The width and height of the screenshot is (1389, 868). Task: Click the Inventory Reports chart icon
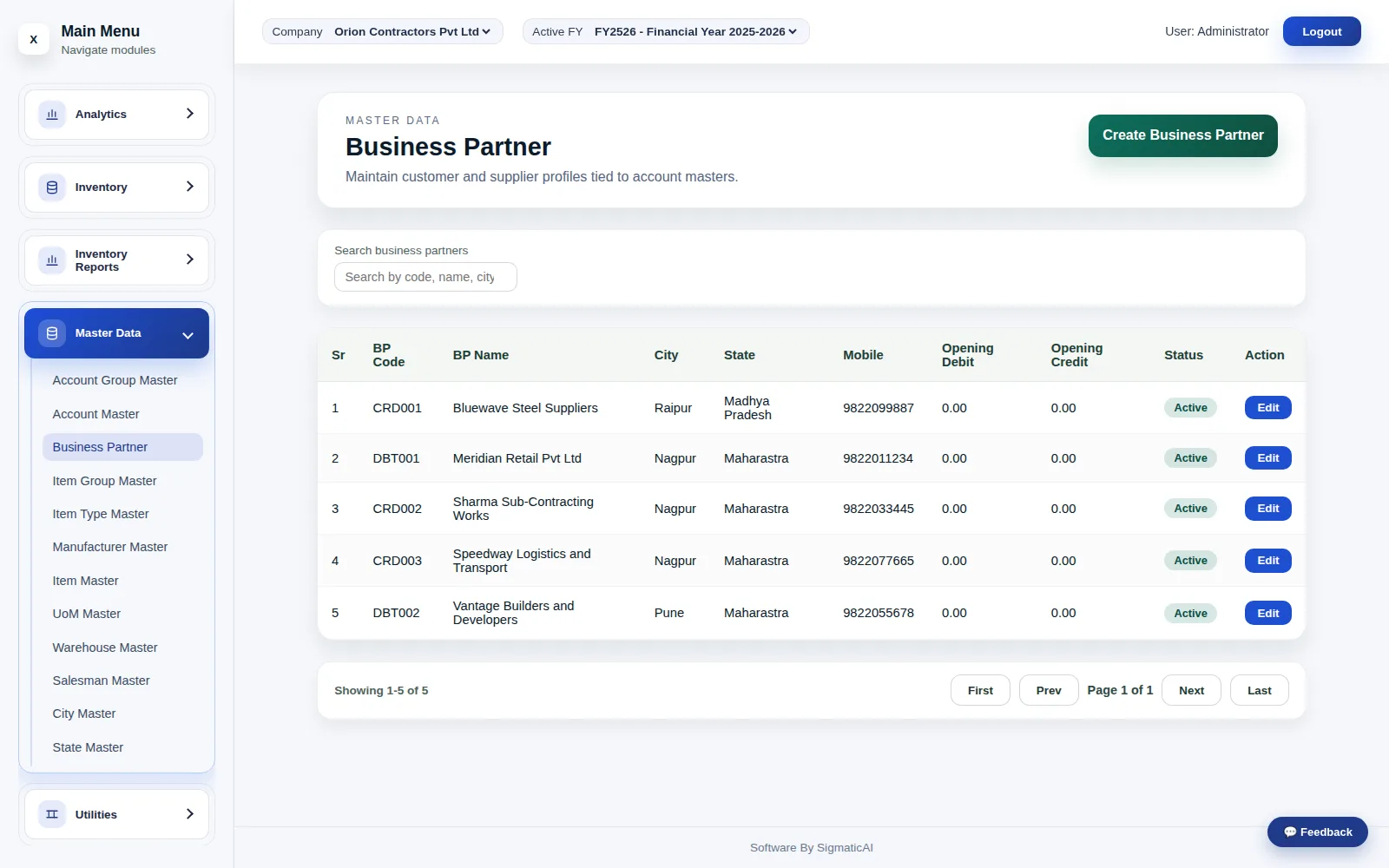pyautogui.click(x=52, y=260)
